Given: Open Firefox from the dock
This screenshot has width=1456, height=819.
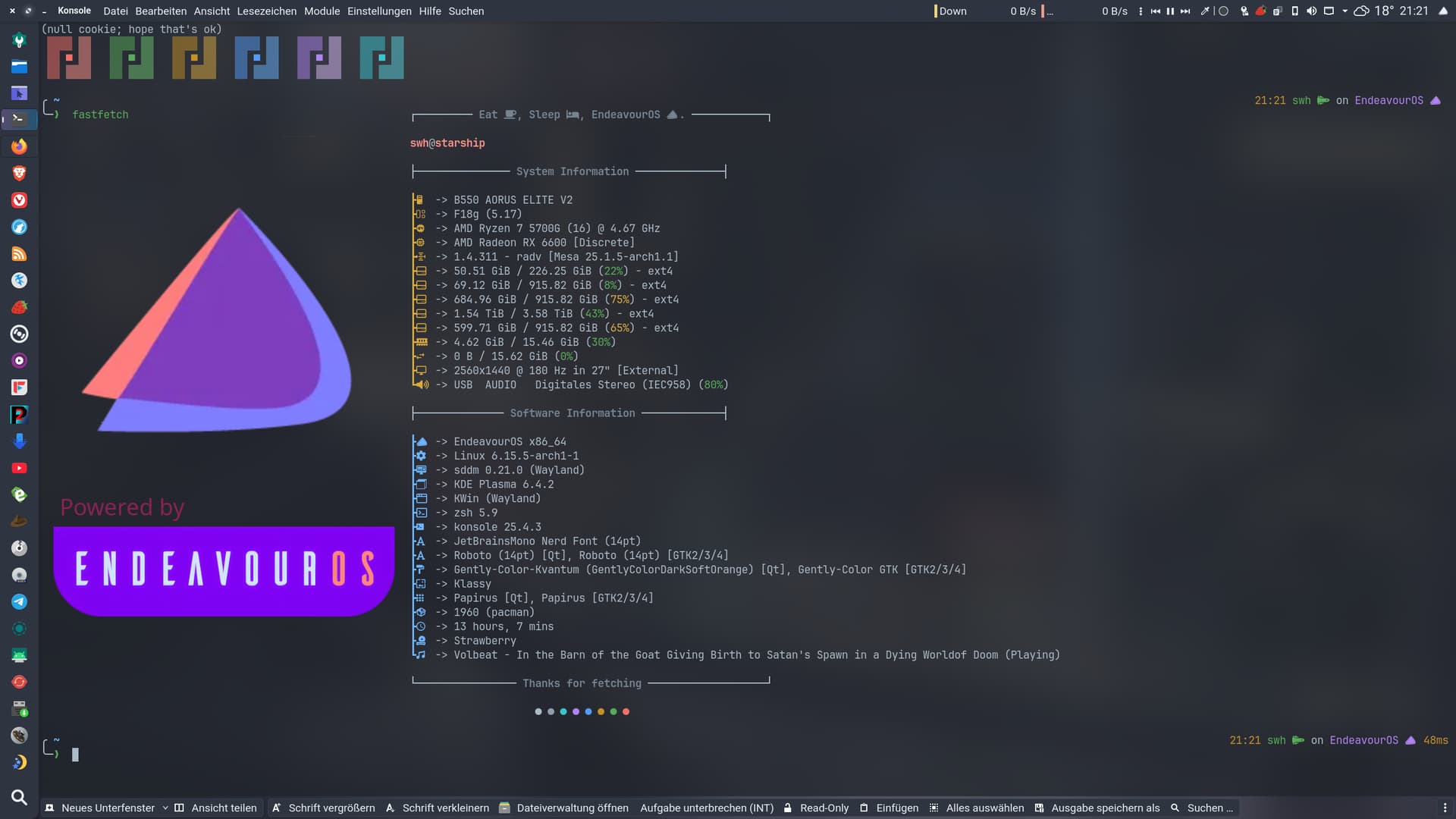Looking at the screenshot, I should pyautogui.click(x=19, y=146).
